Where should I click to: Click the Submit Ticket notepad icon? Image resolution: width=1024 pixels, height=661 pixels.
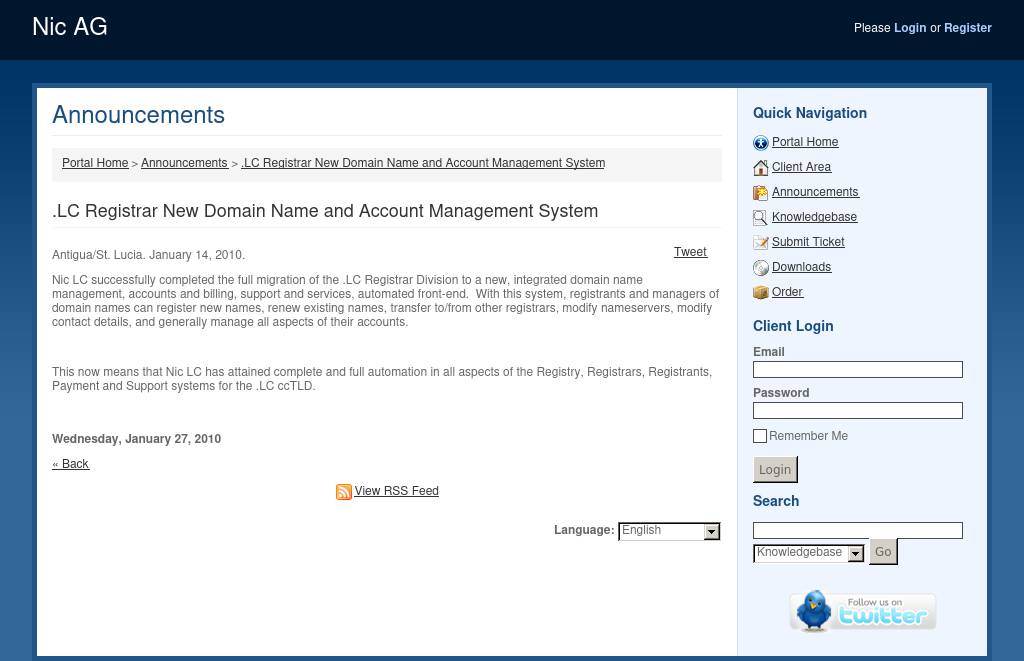click(x=760, y=243)
